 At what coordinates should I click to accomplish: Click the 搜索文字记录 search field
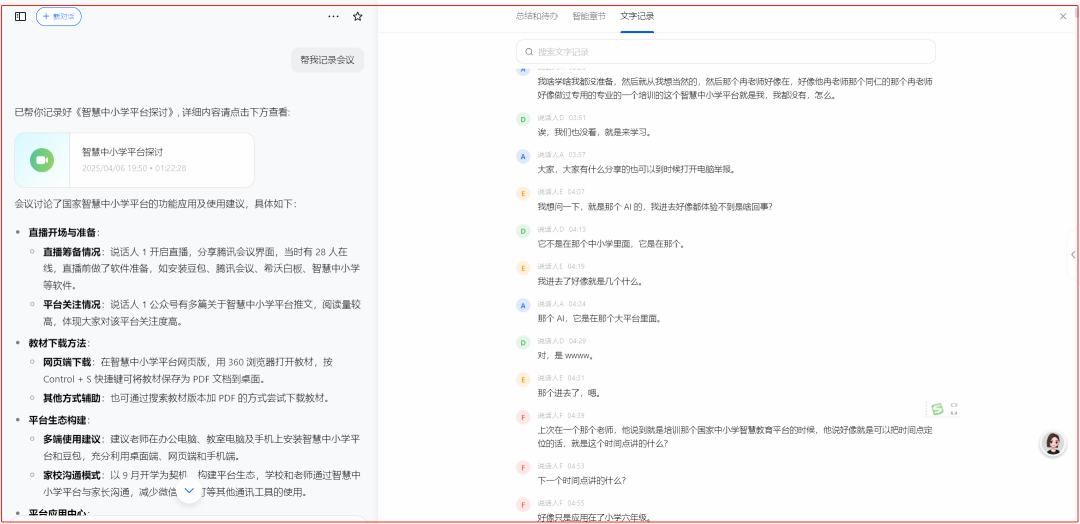point(726,52)
